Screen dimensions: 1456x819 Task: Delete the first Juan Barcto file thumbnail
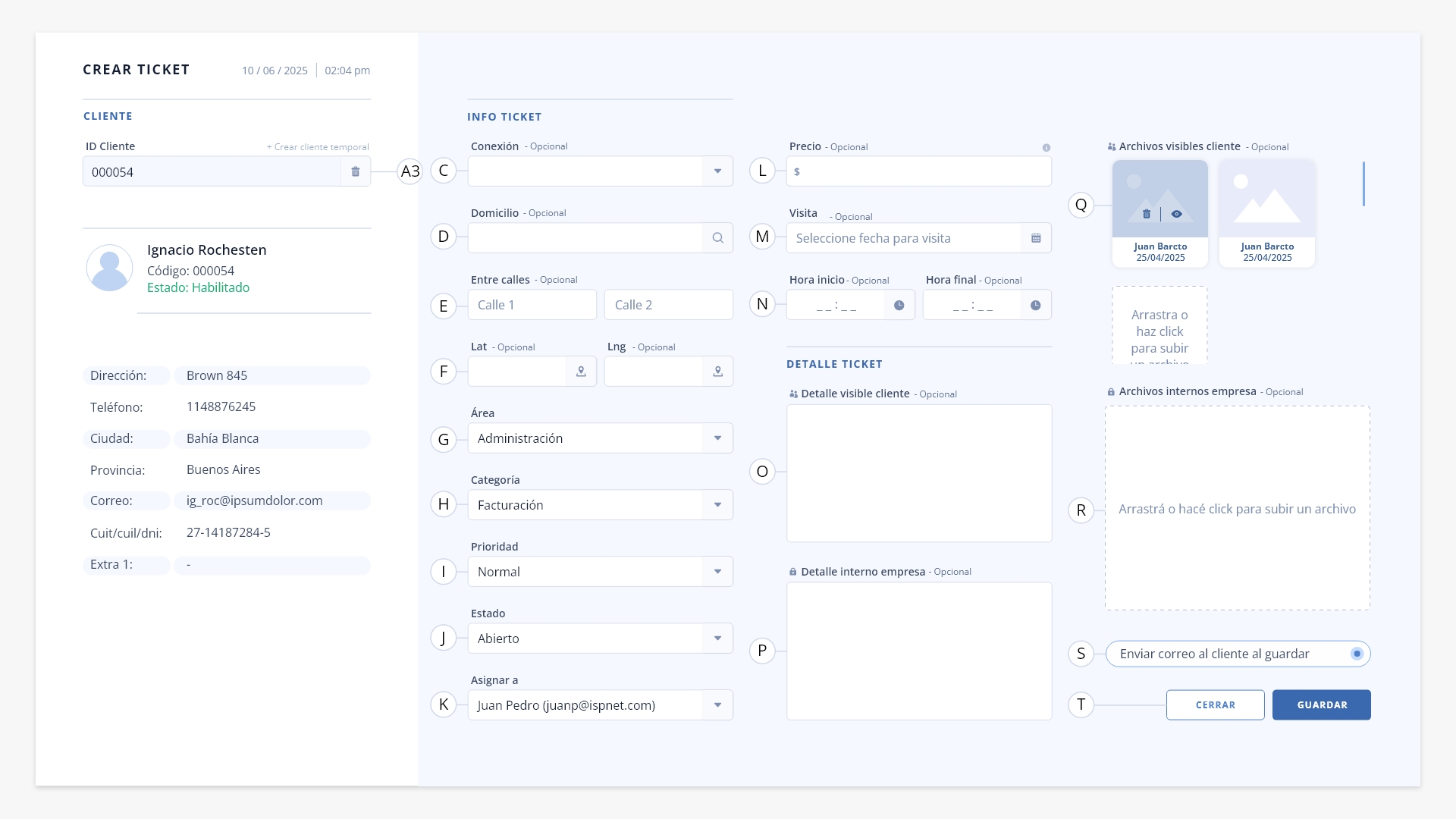pos(1147,214)
